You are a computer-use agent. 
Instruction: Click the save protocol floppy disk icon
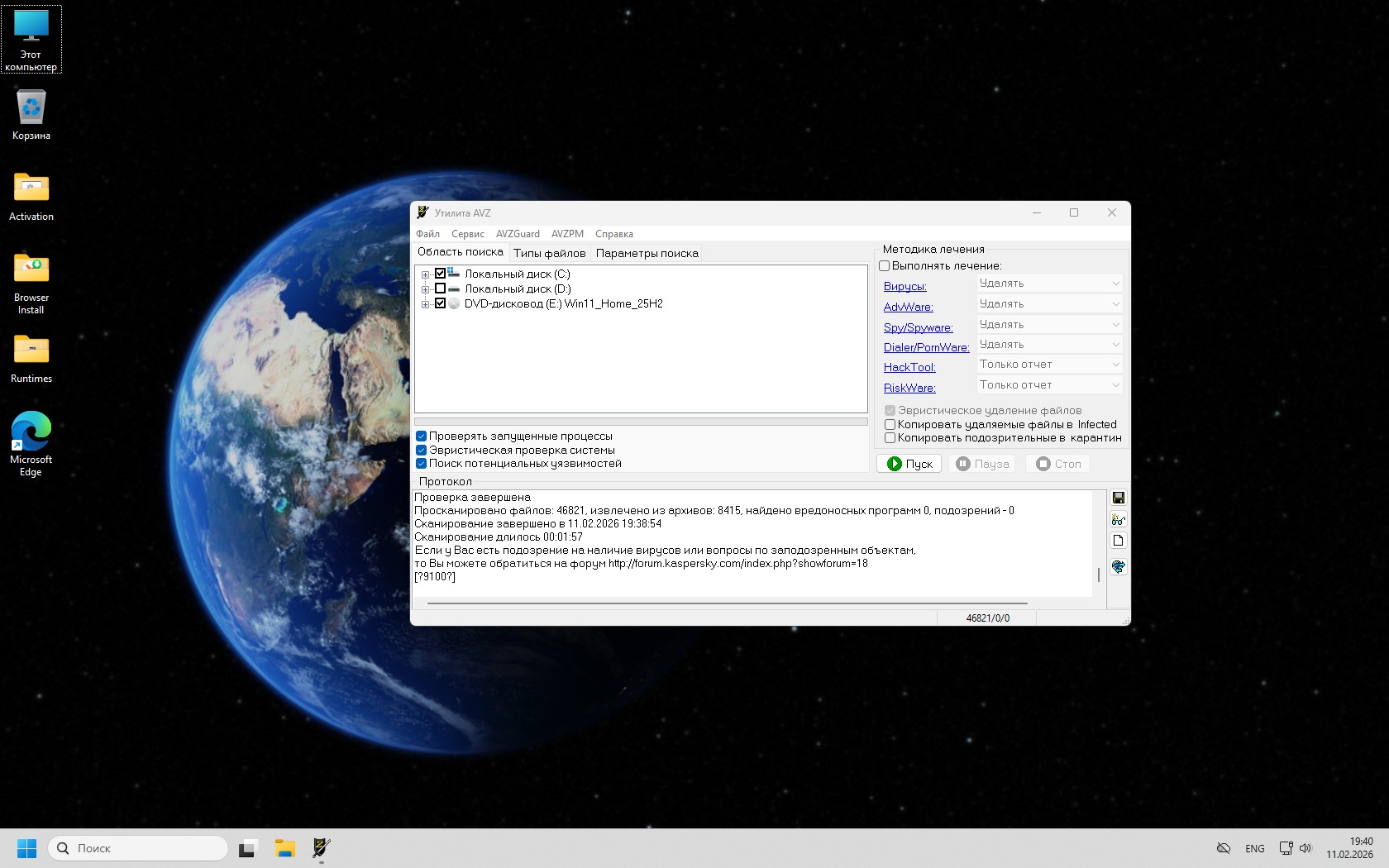[1118, 498]
